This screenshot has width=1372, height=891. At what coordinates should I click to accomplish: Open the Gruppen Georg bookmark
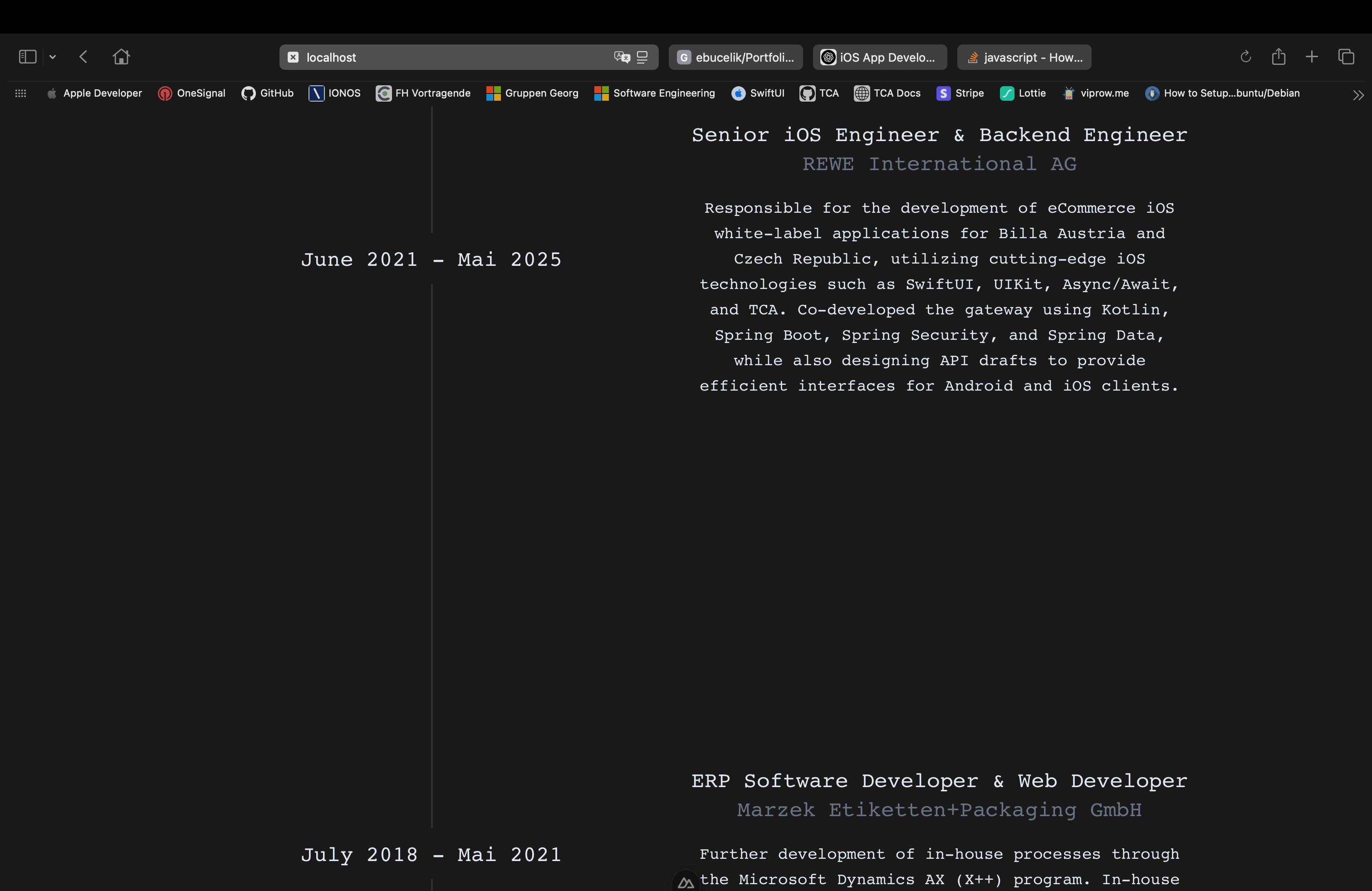tap(532, 93)
